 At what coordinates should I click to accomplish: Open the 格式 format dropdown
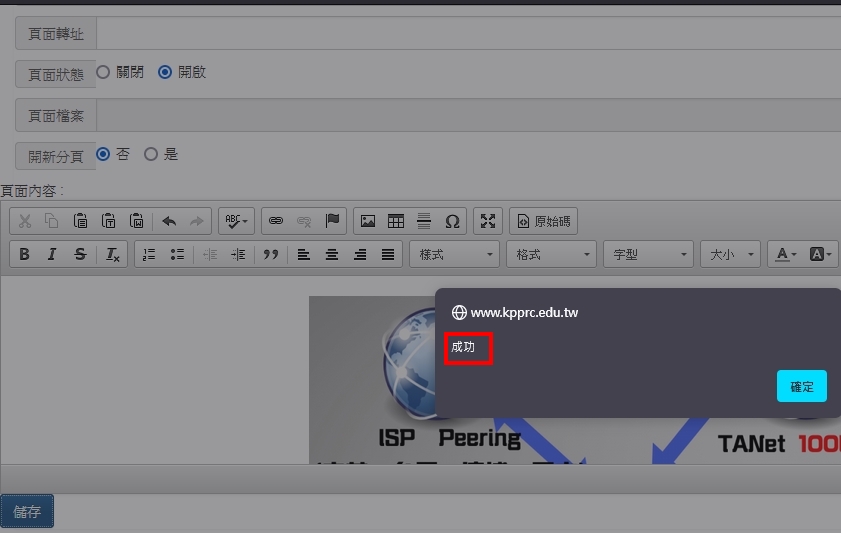[551, 254]
